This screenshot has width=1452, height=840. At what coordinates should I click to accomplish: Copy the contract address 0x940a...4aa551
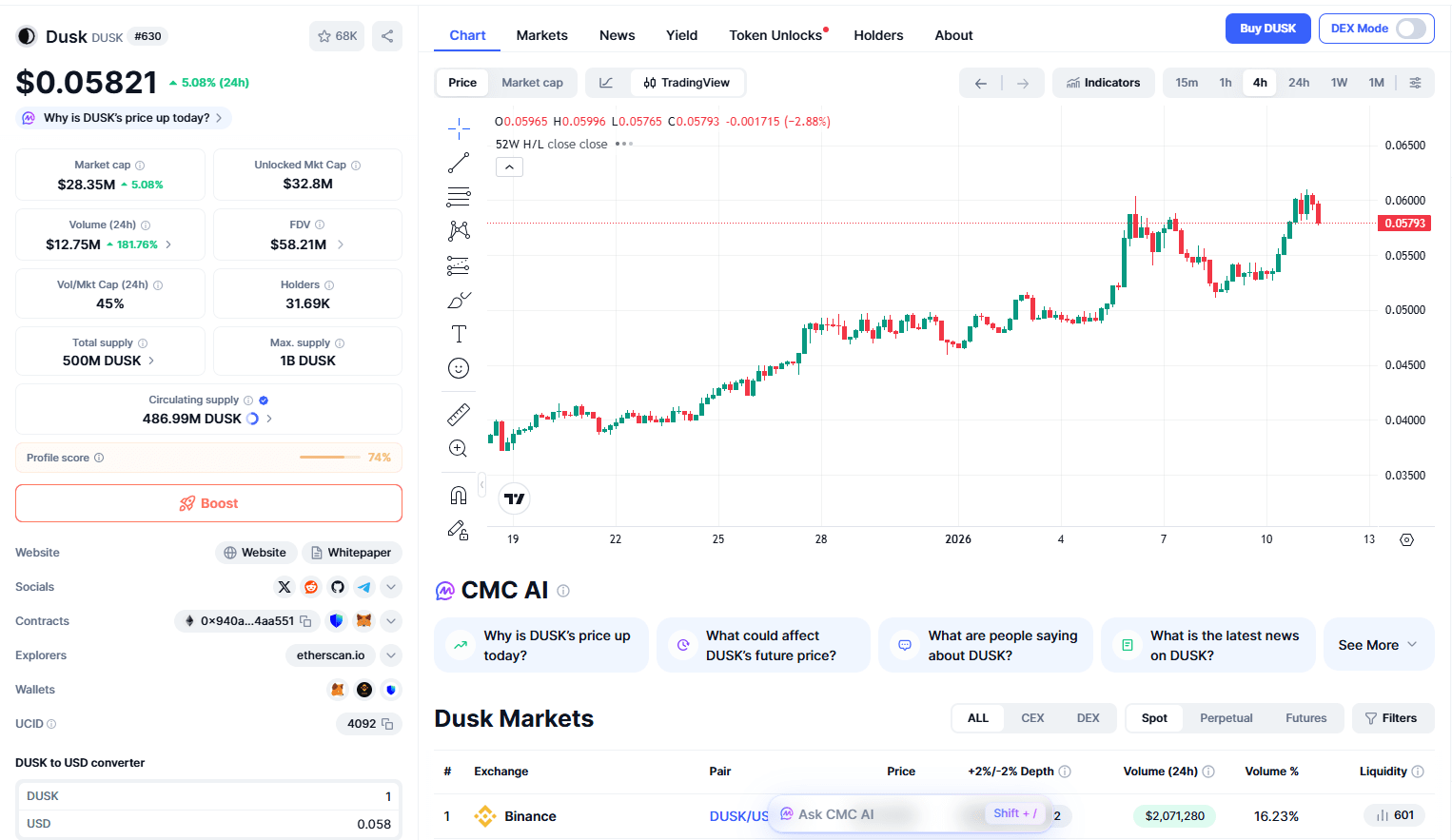[x=305, y=621]
